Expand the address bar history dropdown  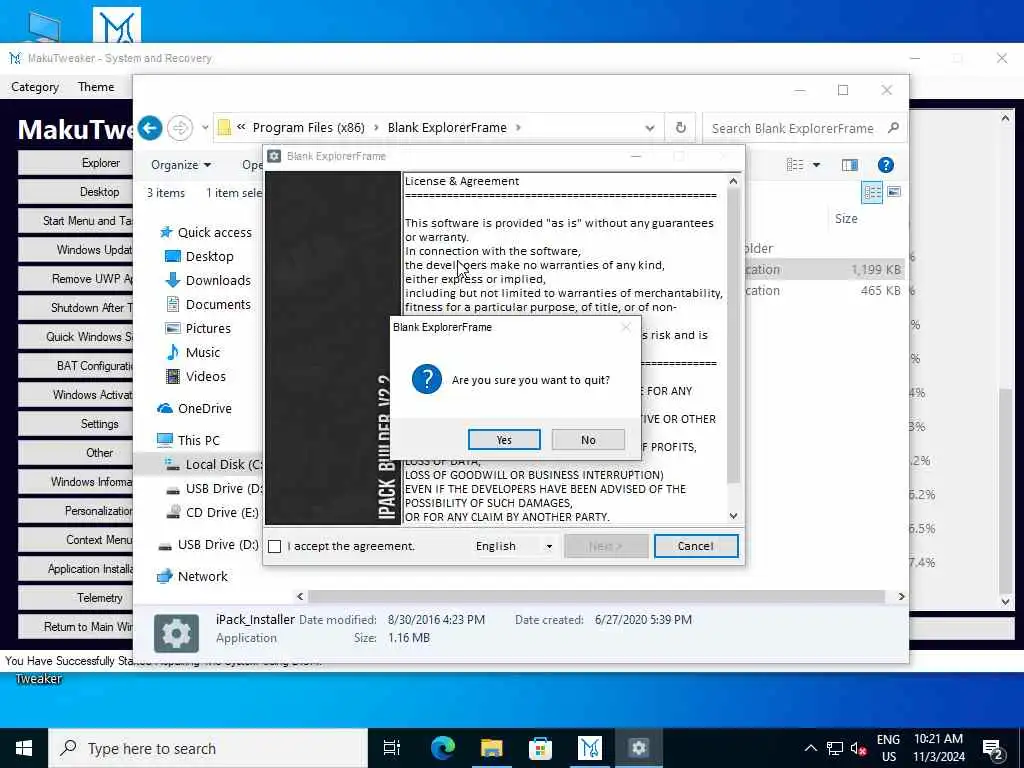[x=649, y=128]
